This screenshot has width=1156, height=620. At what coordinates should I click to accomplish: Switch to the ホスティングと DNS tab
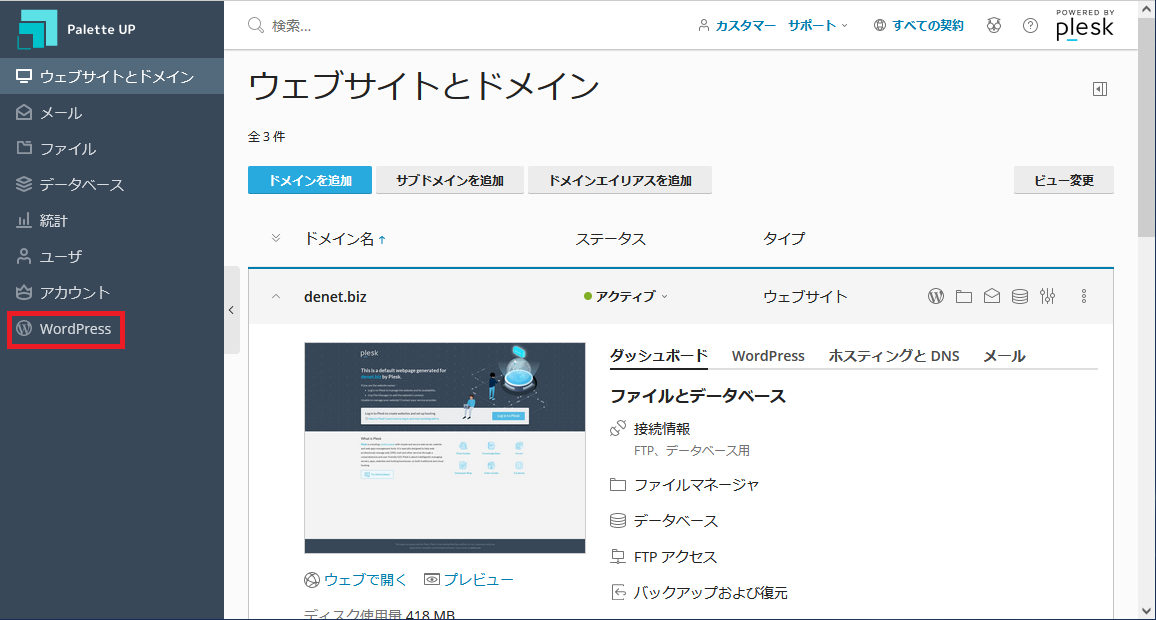(894, 356)
